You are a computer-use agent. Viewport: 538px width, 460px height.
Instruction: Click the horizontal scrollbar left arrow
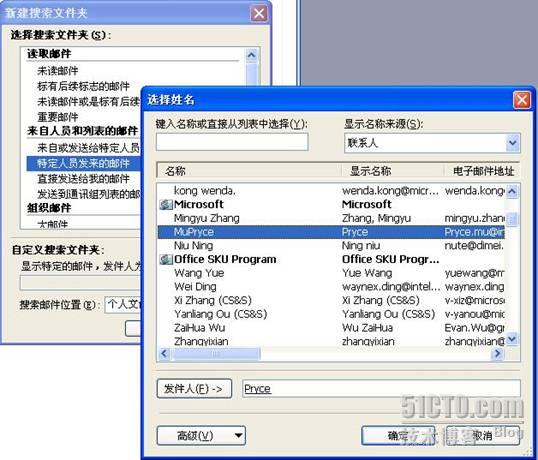click(164, 353)
